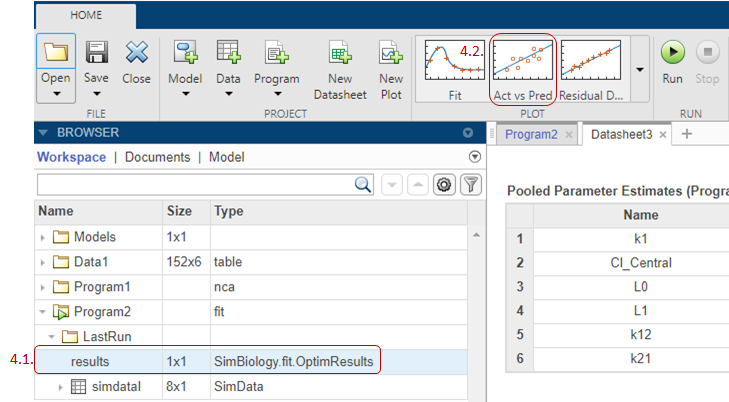Run the program with Run button
Image resolution: width=729 pixels, height=402 pixels.
(673, 53)
